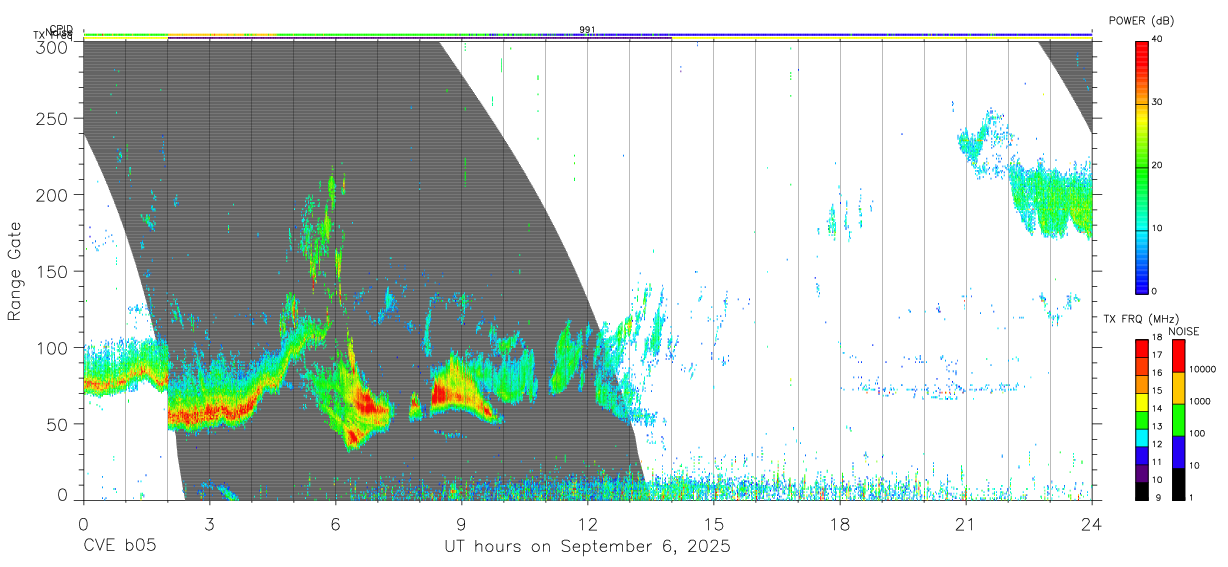Click the Range Gate axis label
The image size is (1228, 567).
16,271
